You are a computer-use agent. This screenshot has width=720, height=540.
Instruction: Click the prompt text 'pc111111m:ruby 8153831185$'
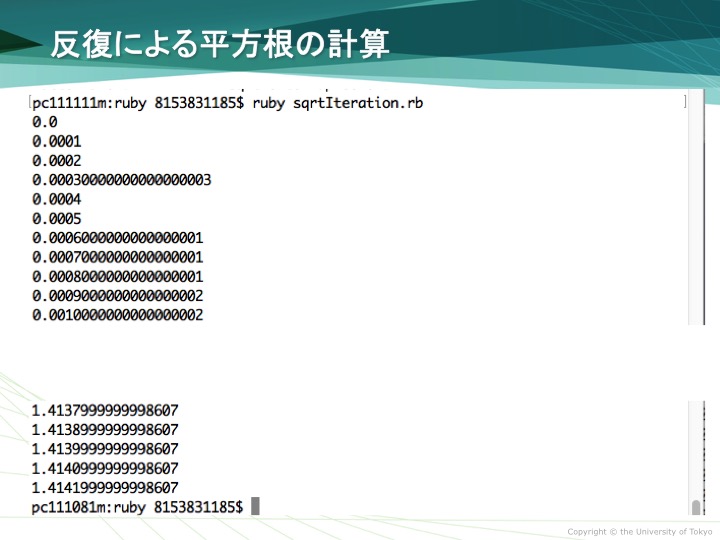point(138,103)
